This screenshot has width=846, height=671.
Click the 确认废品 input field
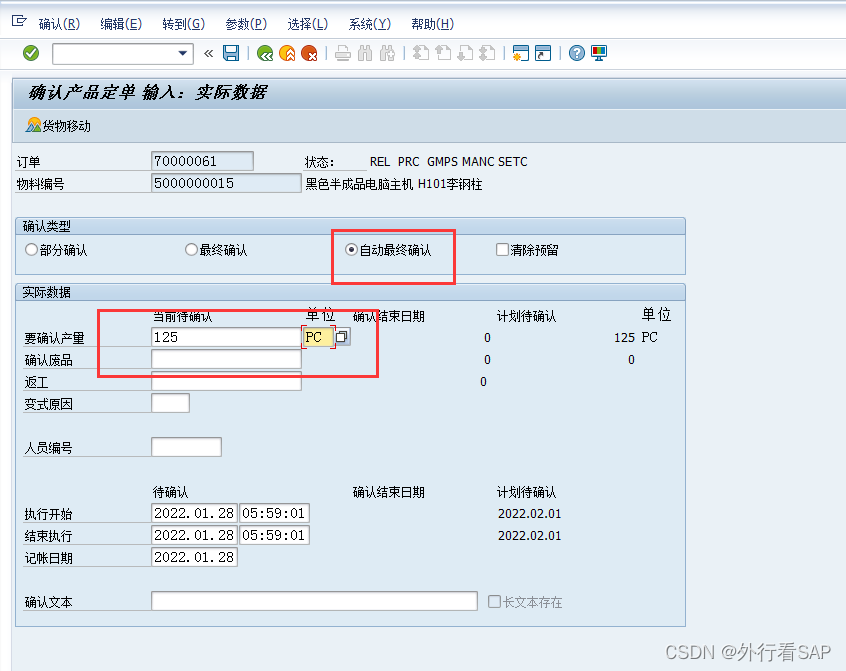point(226,359)
